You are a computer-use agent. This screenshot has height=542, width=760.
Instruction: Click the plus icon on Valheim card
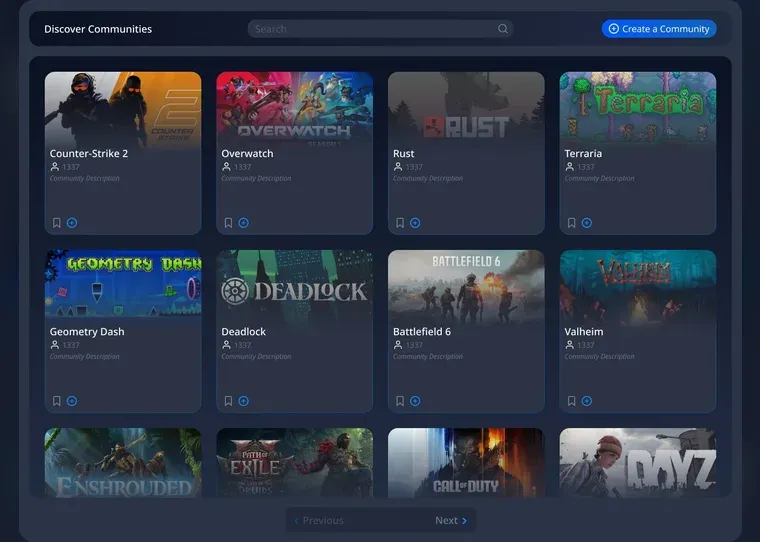(x=586, y=401)
